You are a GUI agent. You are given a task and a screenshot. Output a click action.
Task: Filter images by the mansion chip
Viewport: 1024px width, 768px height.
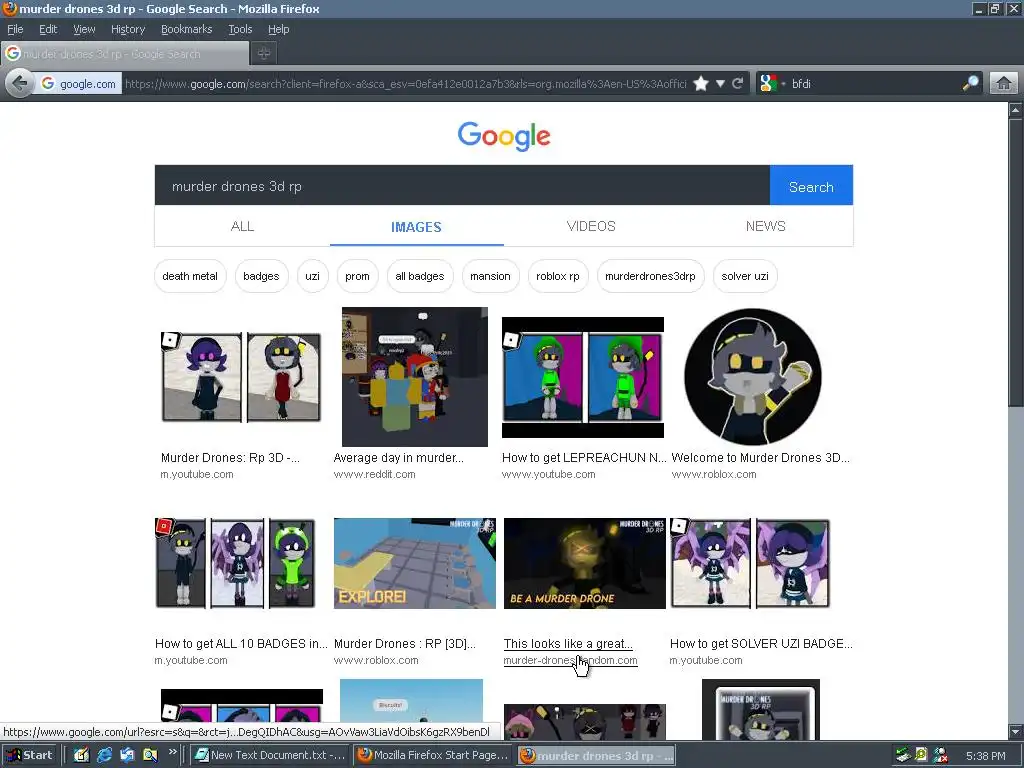[x=490, y=276]
